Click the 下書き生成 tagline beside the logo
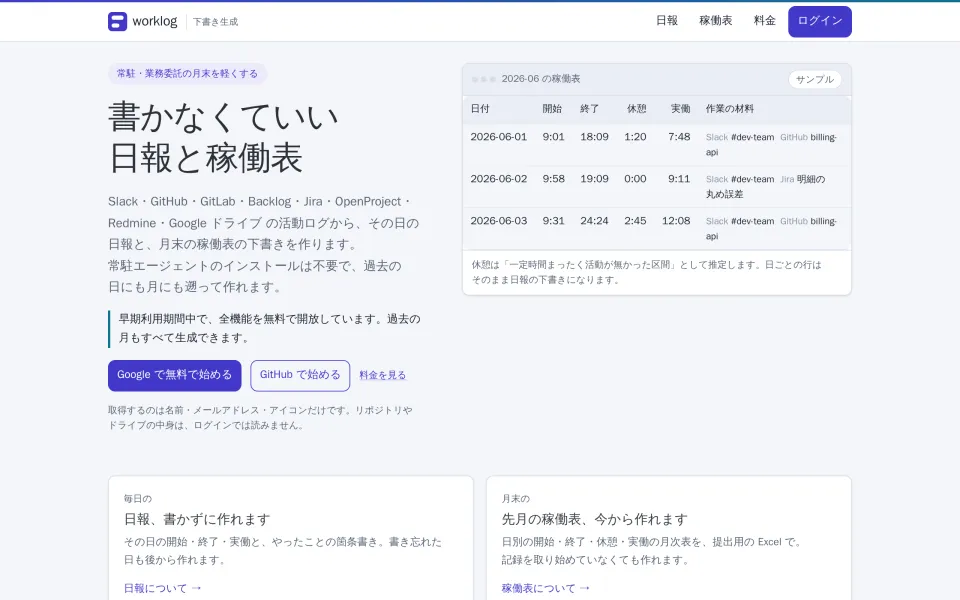The height and width of the screenshot is (600, 960). coord(216,22)
